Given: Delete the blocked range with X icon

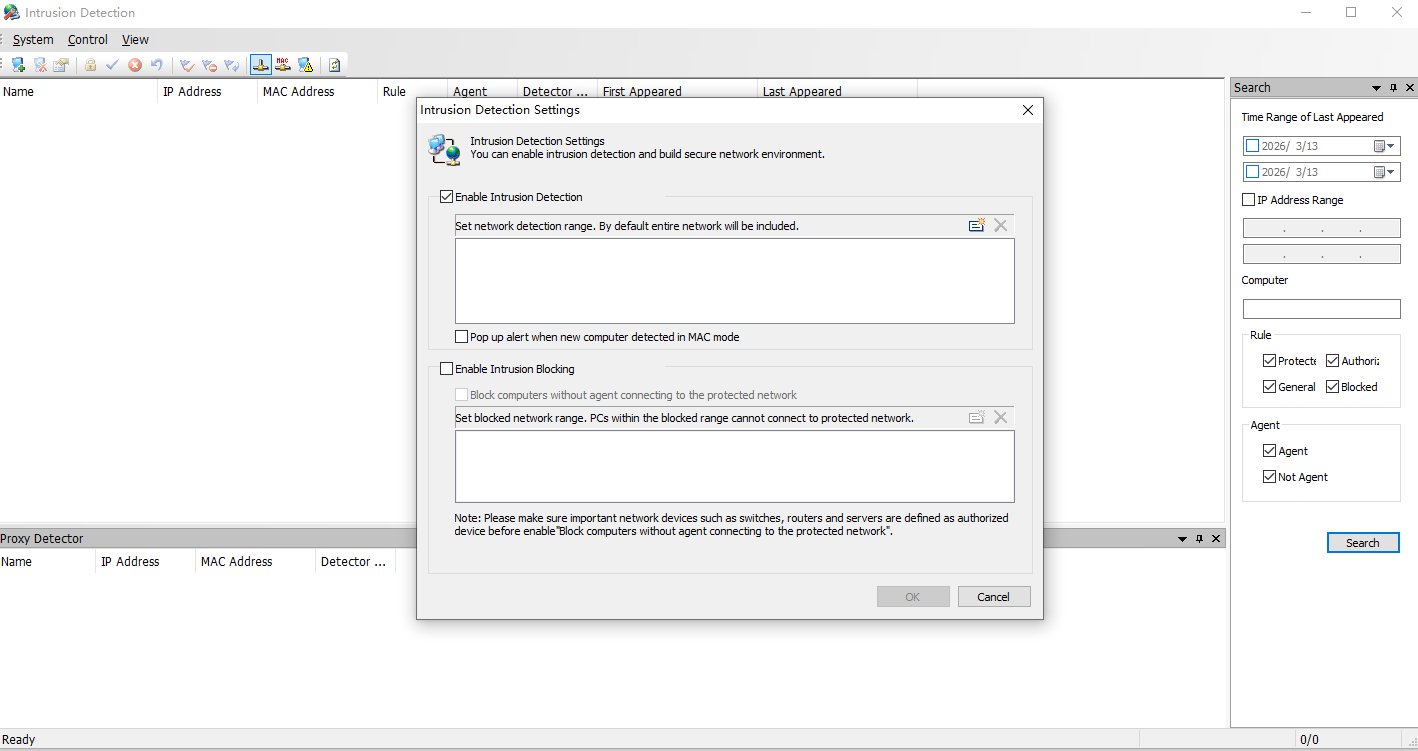Looking at the screenshot, I should (x=1000, y=417).
